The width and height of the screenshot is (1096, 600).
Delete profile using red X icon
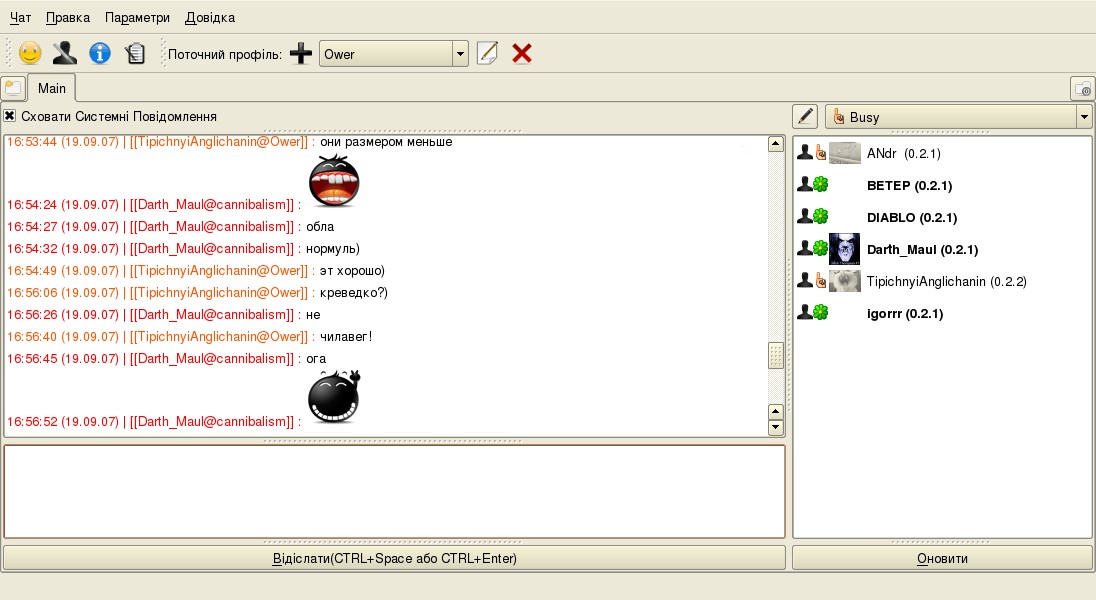(521, 54)
